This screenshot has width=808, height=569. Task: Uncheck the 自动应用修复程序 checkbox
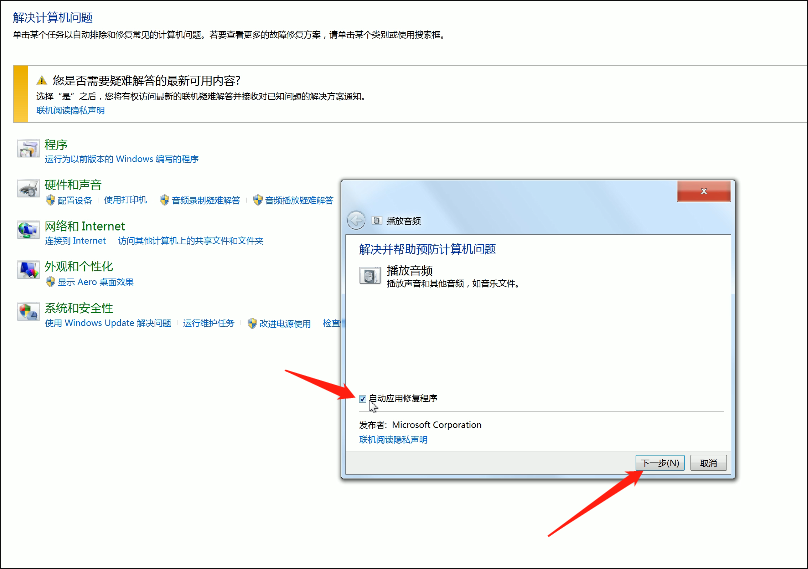[x=363, y=398]
